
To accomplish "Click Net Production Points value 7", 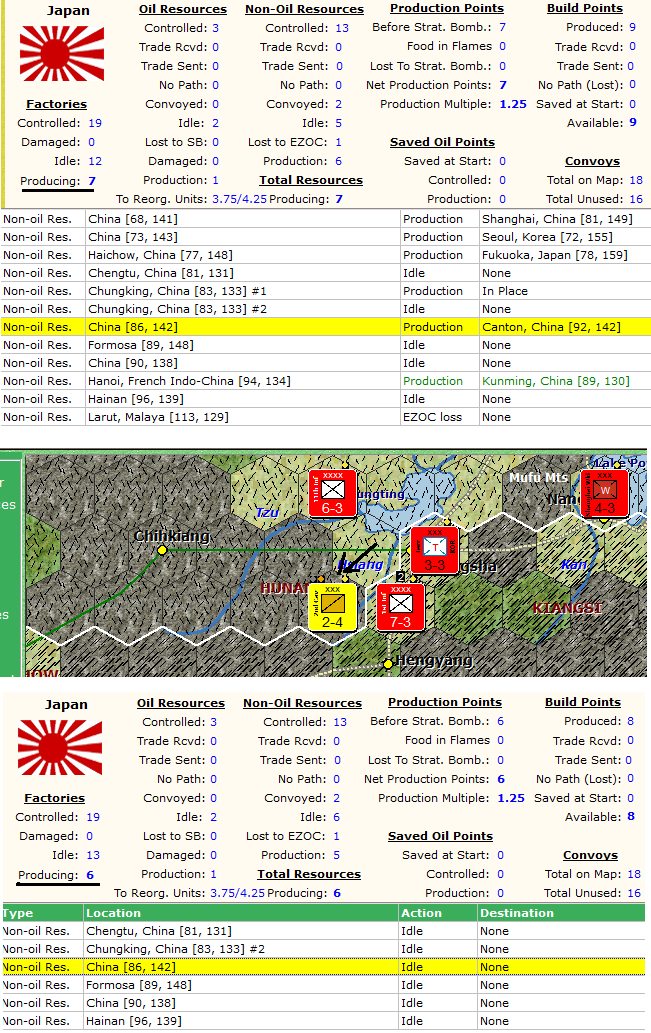I will point(503,85).
